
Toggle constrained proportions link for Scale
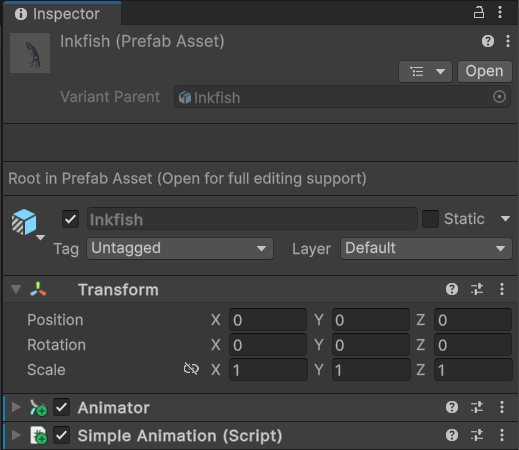tap(191, 369)
